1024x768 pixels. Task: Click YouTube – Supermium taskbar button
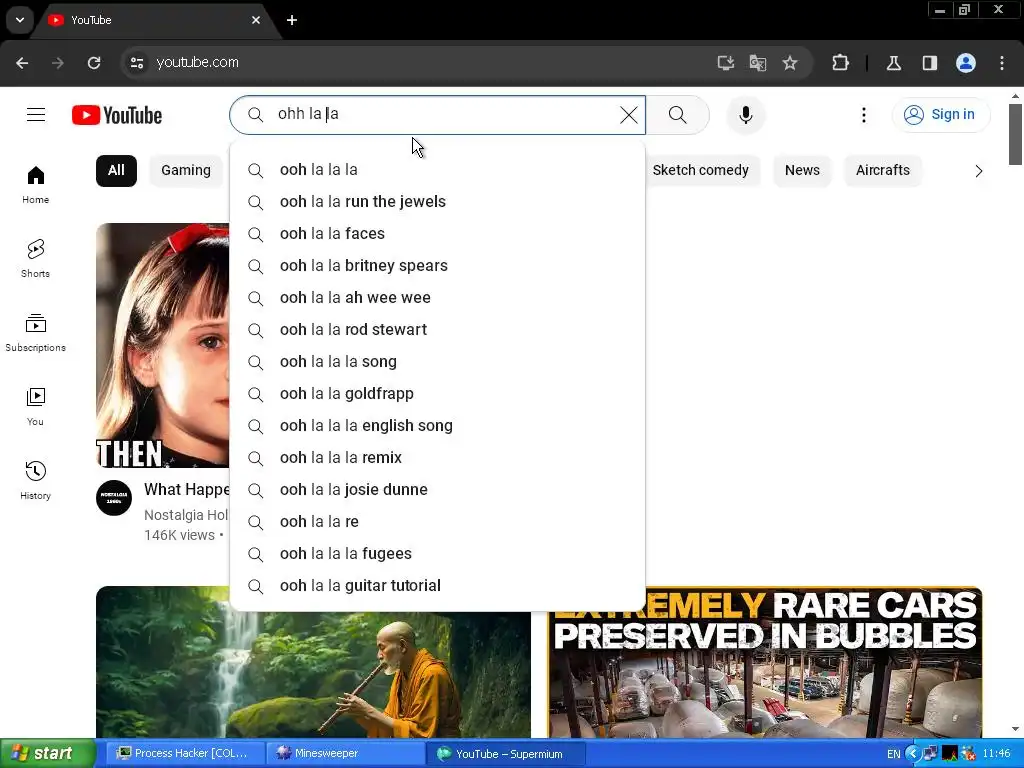click(505, 754)
